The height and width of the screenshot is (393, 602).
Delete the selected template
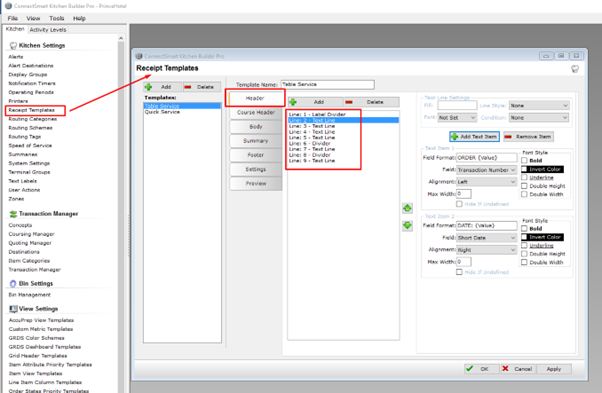tap(202, 87)
